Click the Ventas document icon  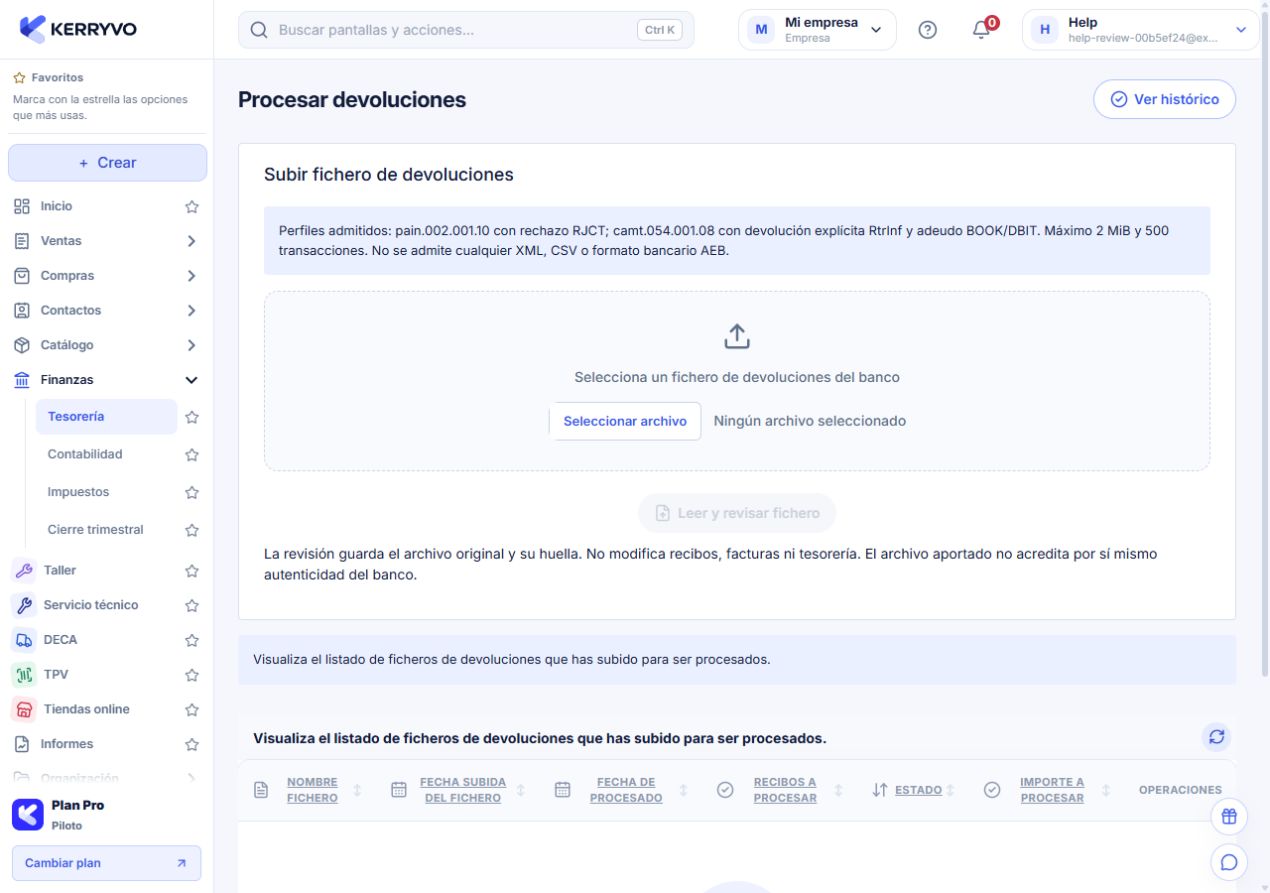pos(22,241)
